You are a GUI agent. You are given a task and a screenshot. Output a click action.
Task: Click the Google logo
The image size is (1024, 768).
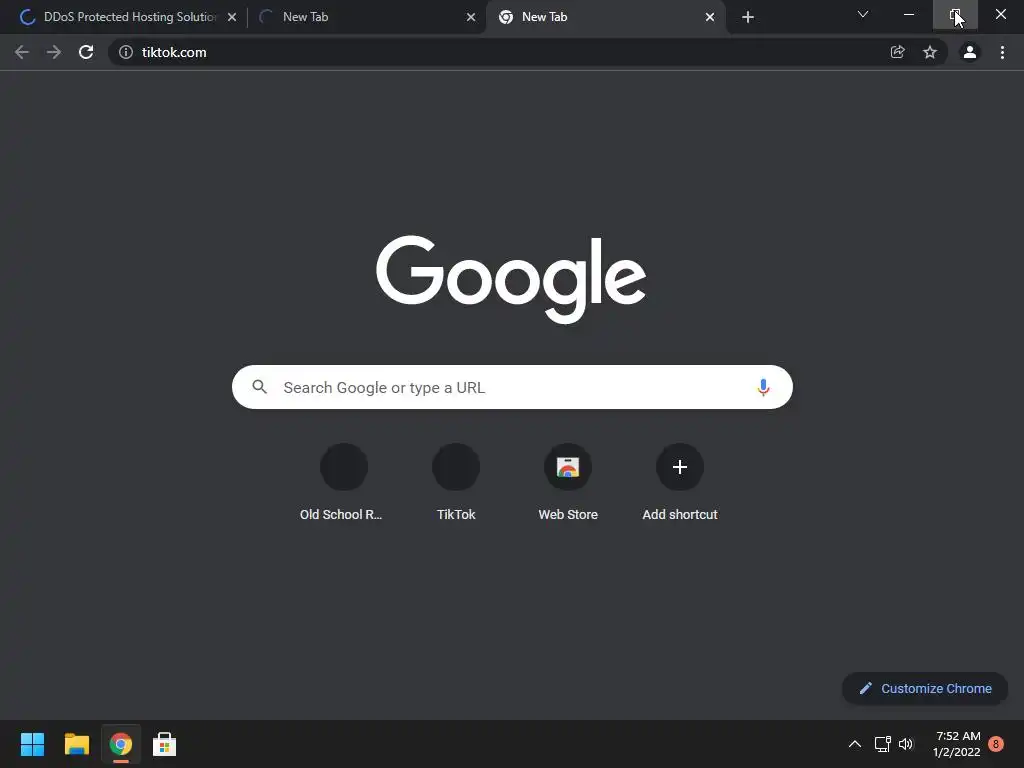[511, 280]
